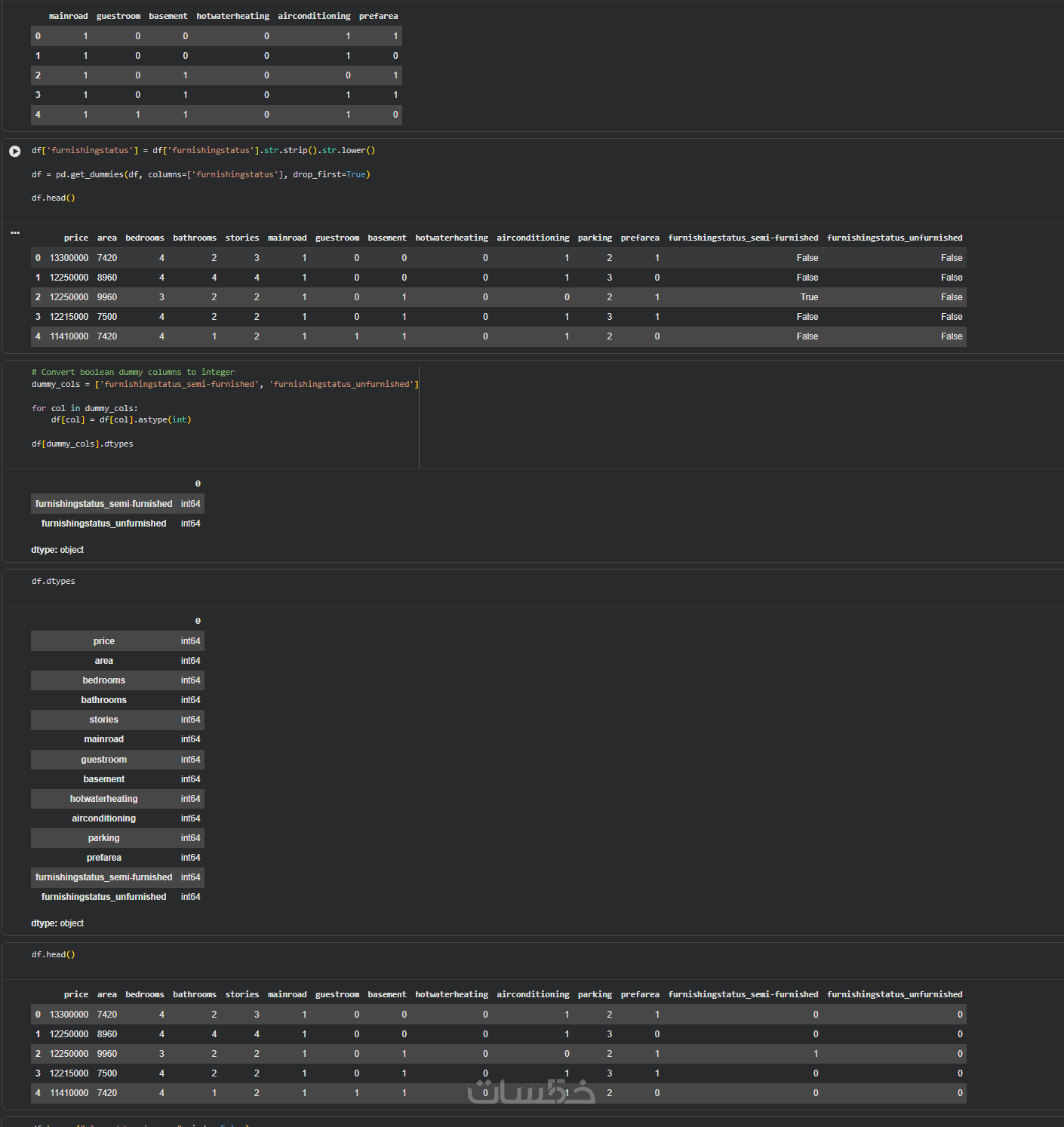Click the 'bathrooms' row in dtypes output
Screen dimensions: 1064x1127
pyautogui.click(x=104, y=700)
